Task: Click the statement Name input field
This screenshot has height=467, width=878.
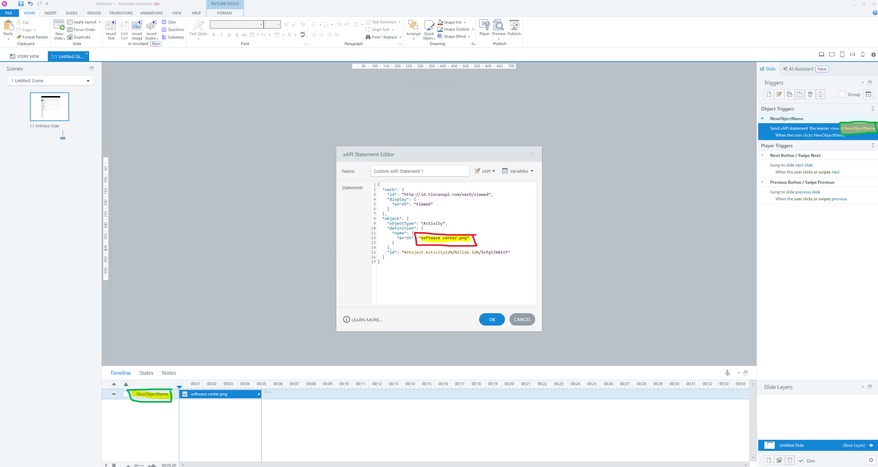Action: 419,171
